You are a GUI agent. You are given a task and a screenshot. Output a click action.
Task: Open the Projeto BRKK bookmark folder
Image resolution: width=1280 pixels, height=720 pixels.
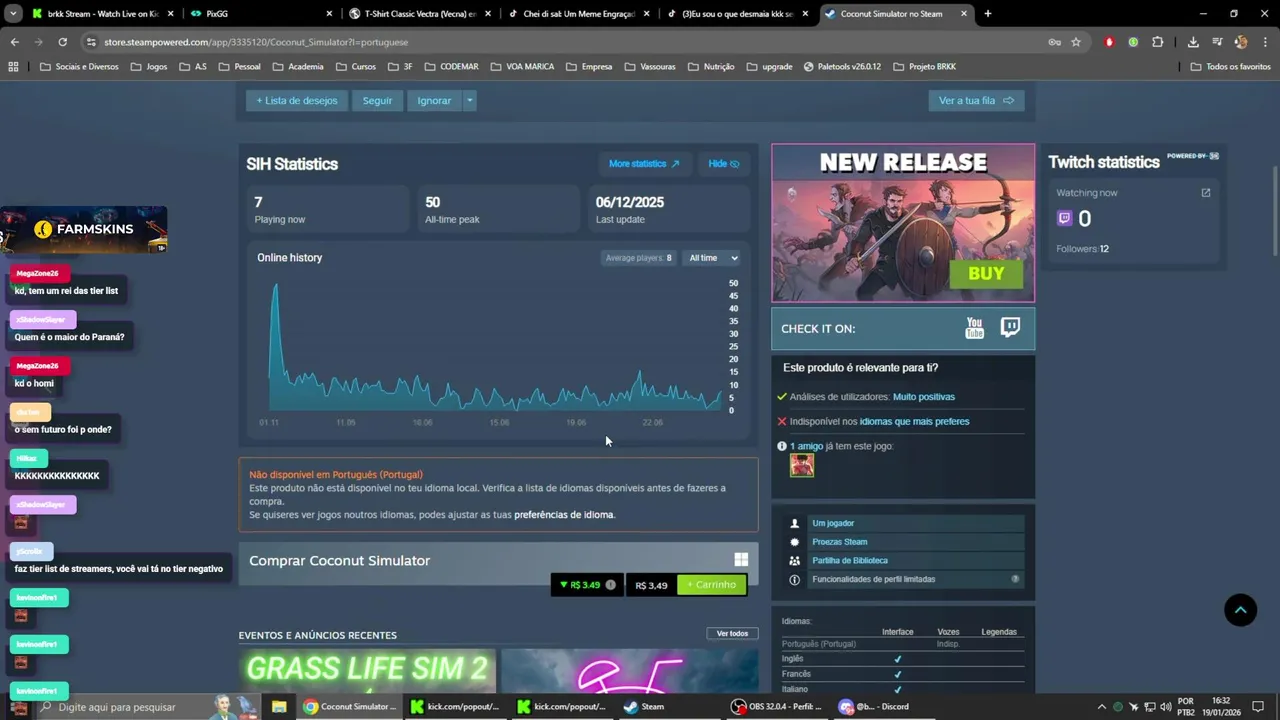coord(924,67)
